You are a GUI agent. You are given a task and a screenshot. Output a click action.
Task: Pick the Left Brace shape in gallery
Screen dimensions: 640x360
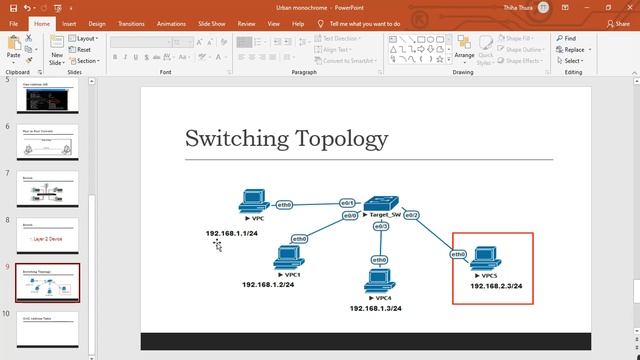point(421,60)
